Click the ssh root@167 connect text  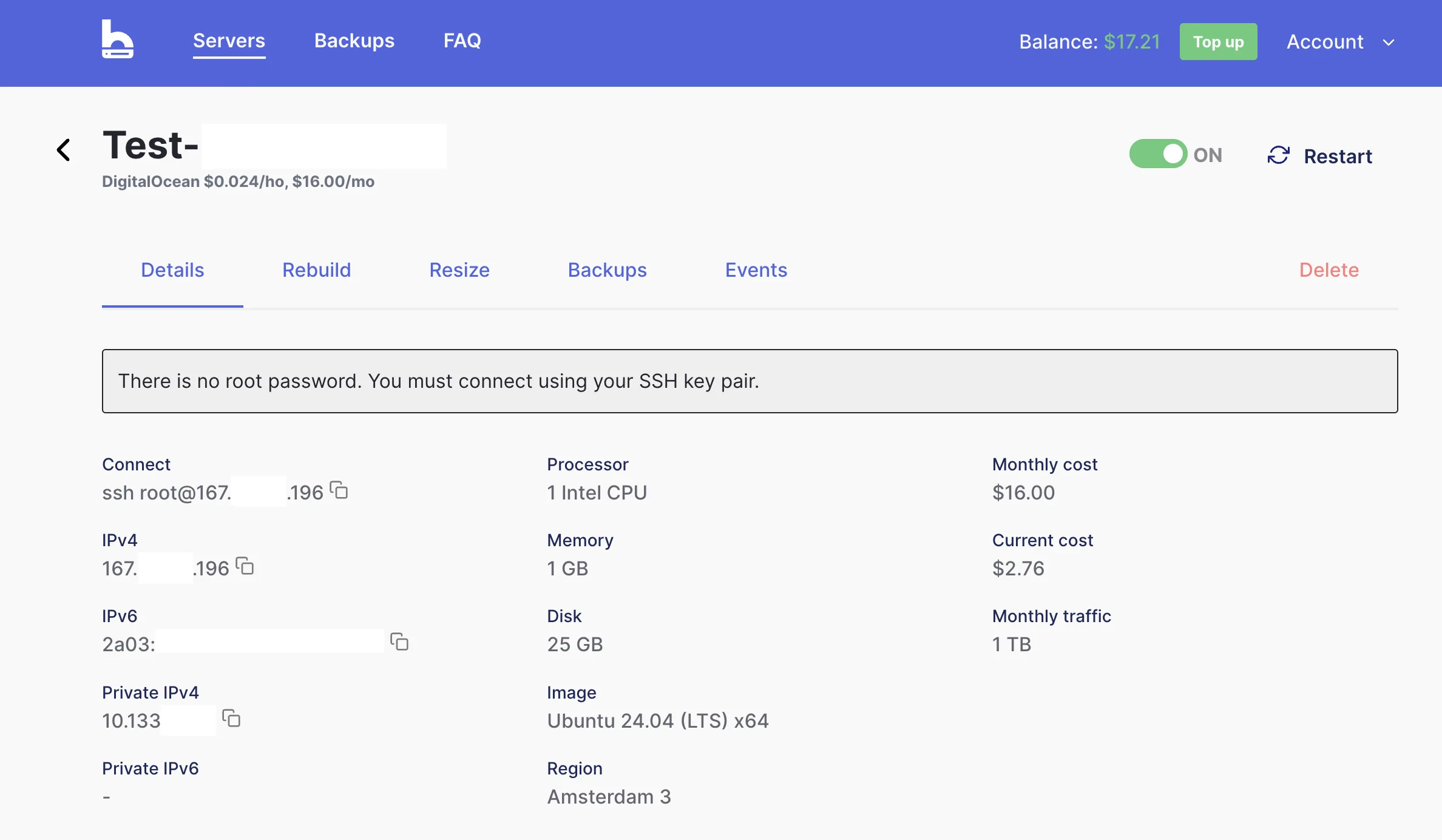click(x=166, y=492)
